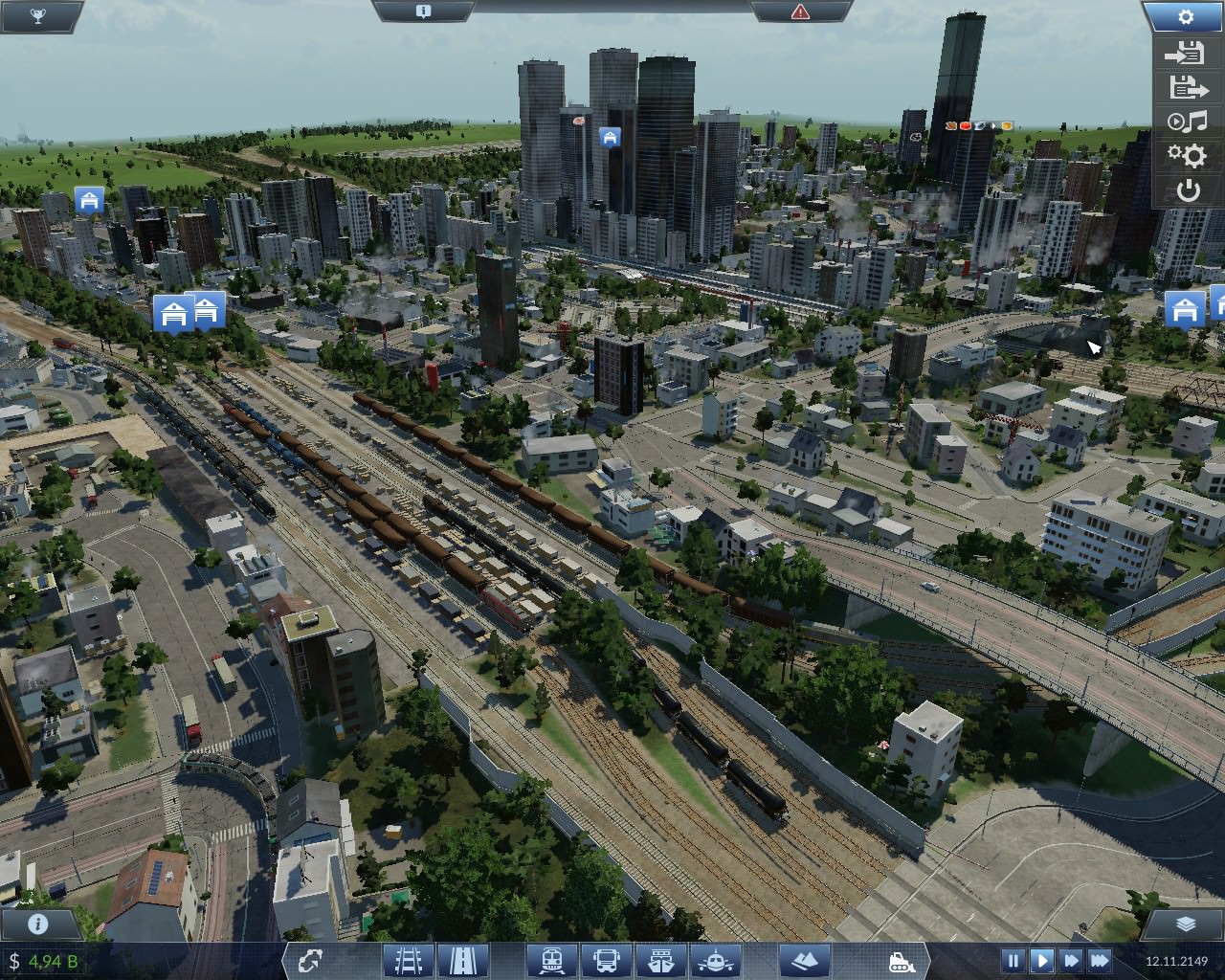The height and width of the screenshot is (980, 1225).
Task: Click the power icon to quit
Action: pyautogui.click(x=1188, y=190)
